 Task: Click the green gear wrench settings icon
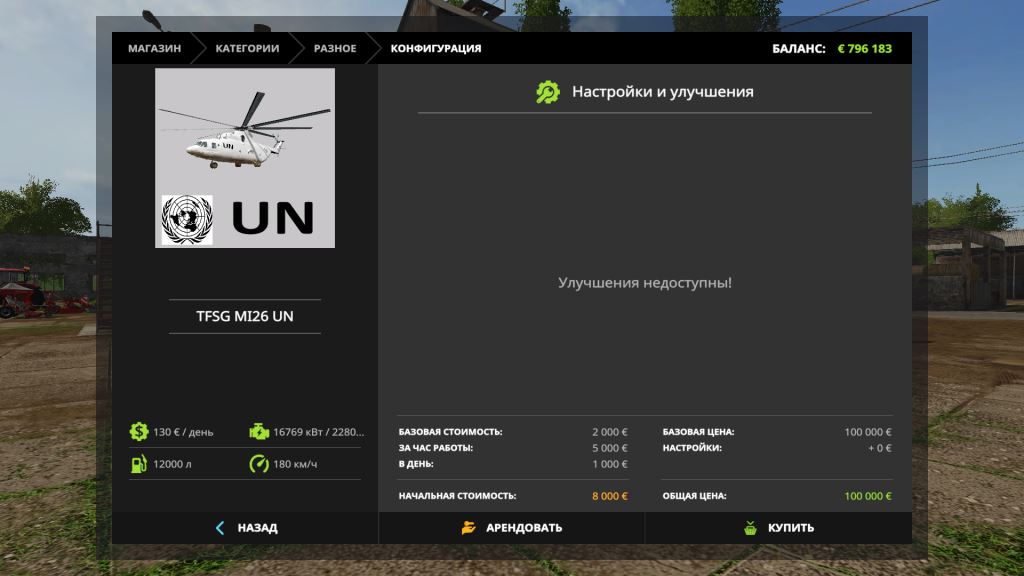coord(548,92)
